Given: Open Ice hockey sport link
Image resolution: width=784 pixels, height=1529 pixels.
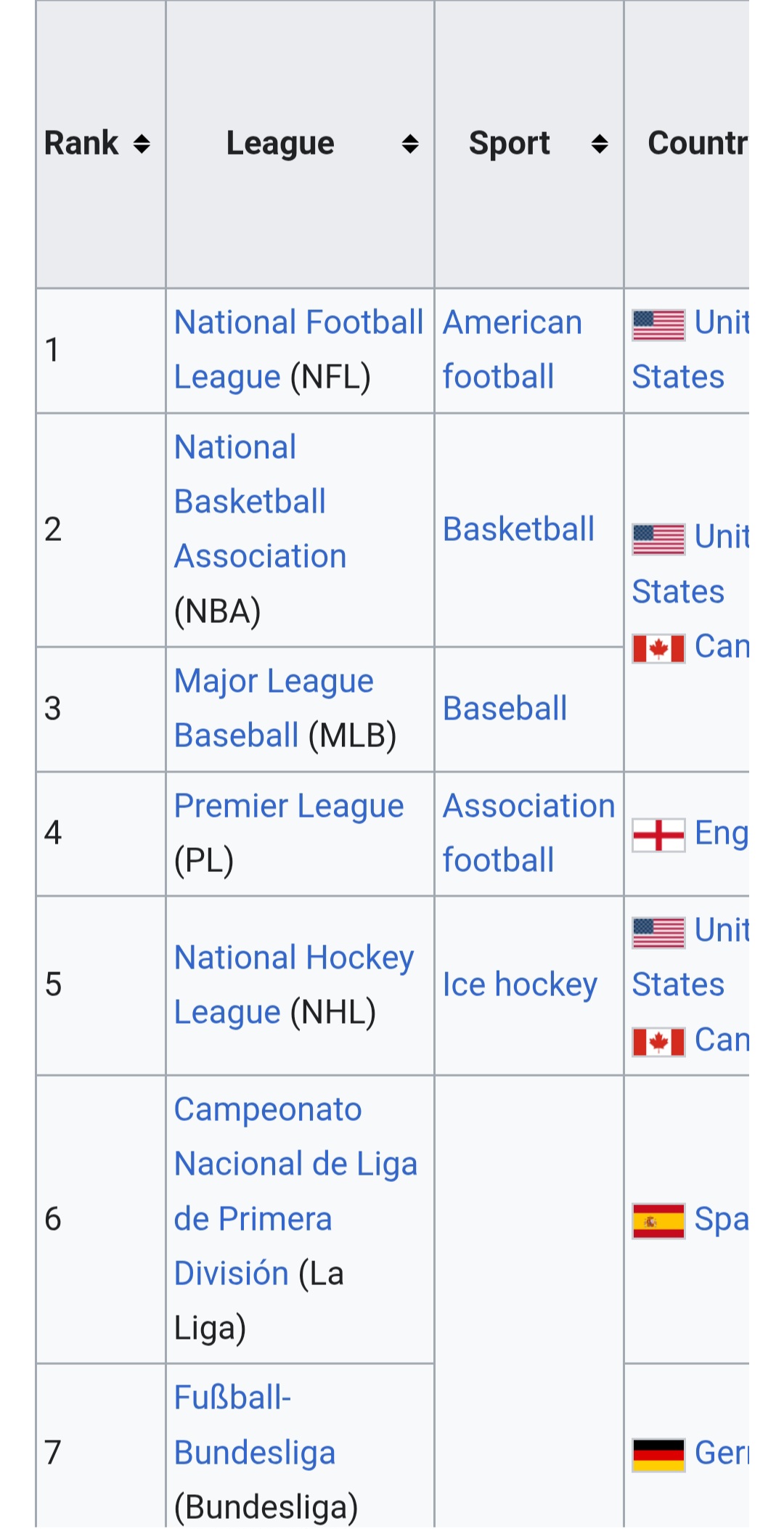Looking at the screenshot, I should [520, 985].
